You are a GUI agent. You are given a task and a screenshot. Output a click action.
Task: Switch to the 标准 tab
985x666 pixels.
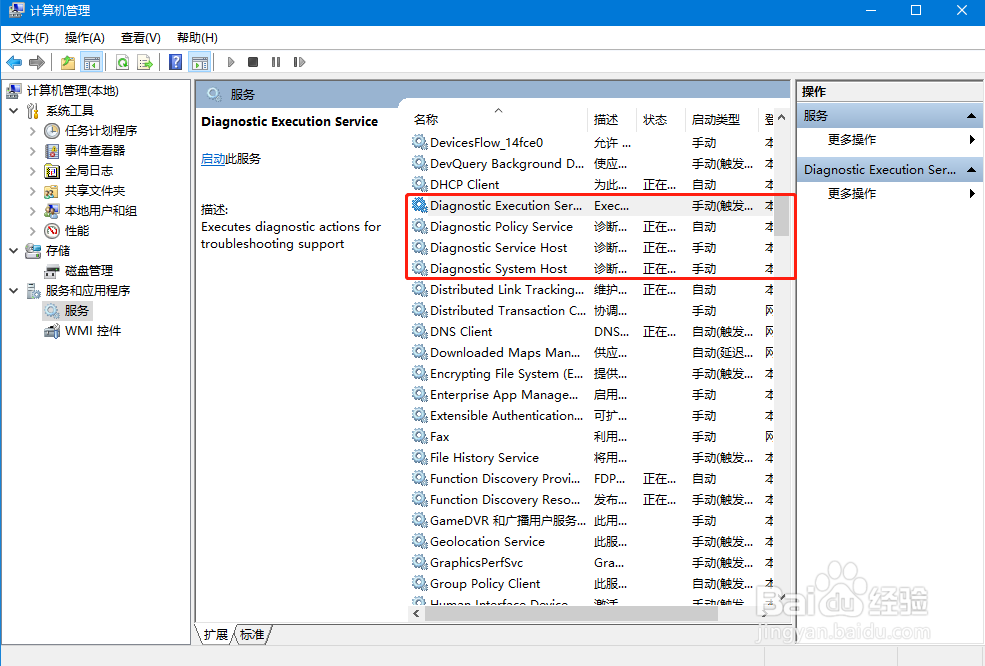tap(252, 635)
